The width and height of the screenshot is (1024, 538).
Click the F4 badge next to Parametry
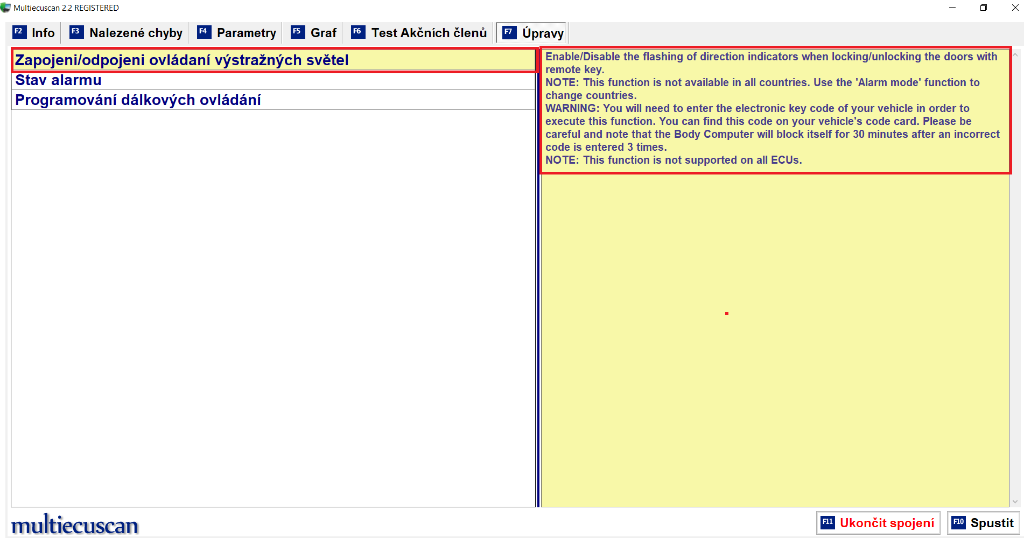pyautogui.click(x=204, y=32)
